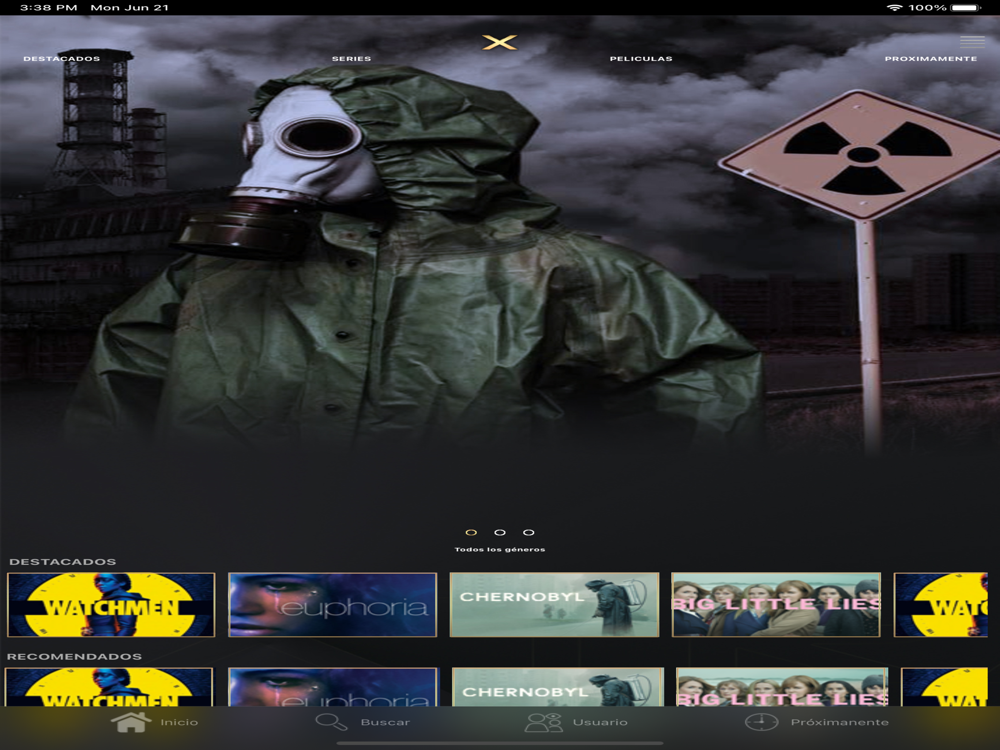Open the Buscar search tab
Screen dimensions: 1000x750
[363, 722]
